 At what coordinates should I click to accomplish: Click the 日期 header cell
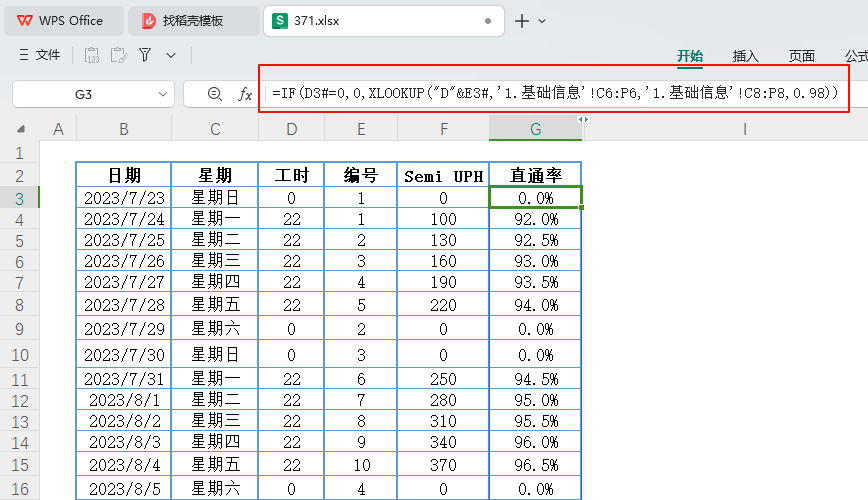(123, 175)
